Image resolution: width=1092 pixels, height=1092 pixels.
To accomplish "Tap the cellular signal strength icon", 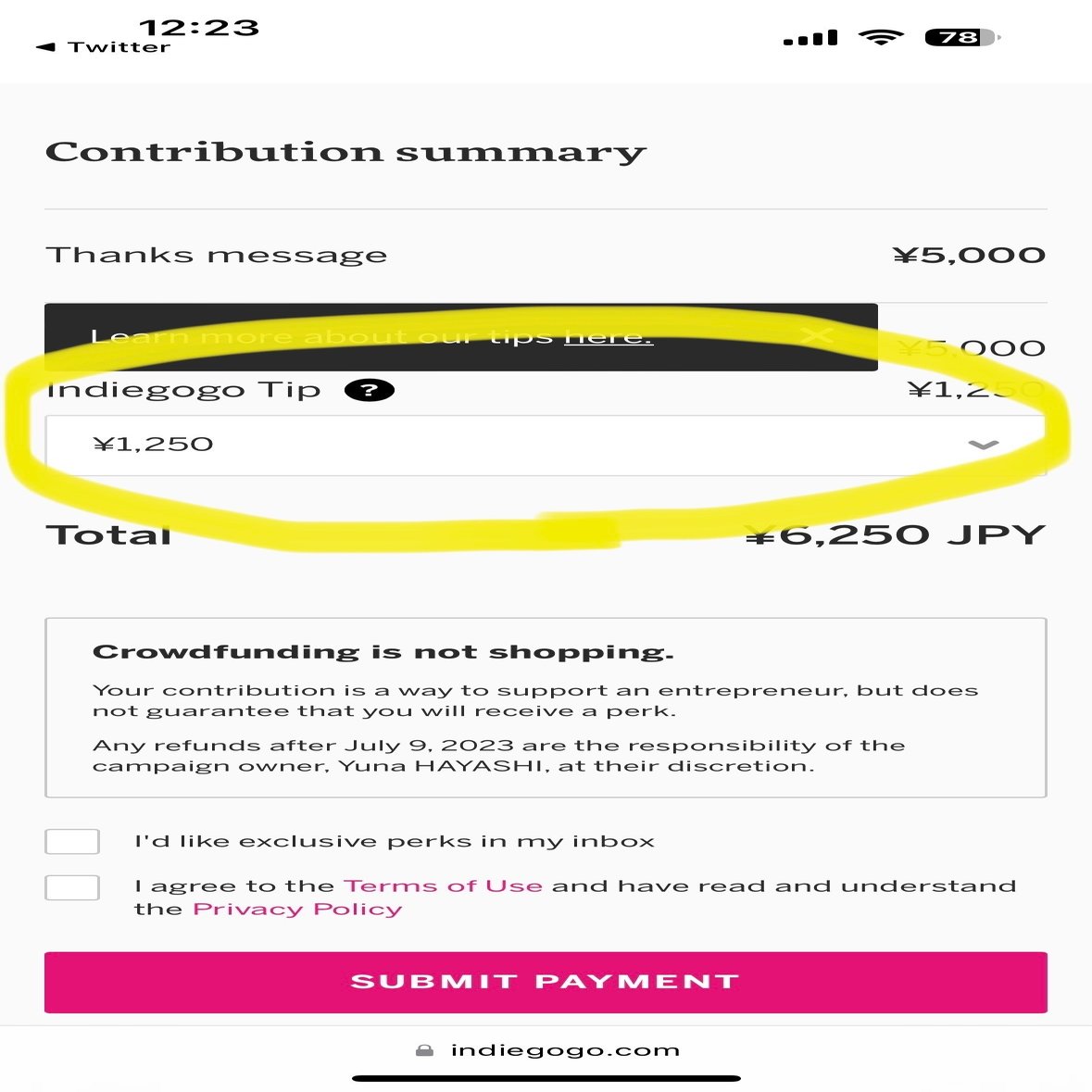I will [x=810, y=38].
